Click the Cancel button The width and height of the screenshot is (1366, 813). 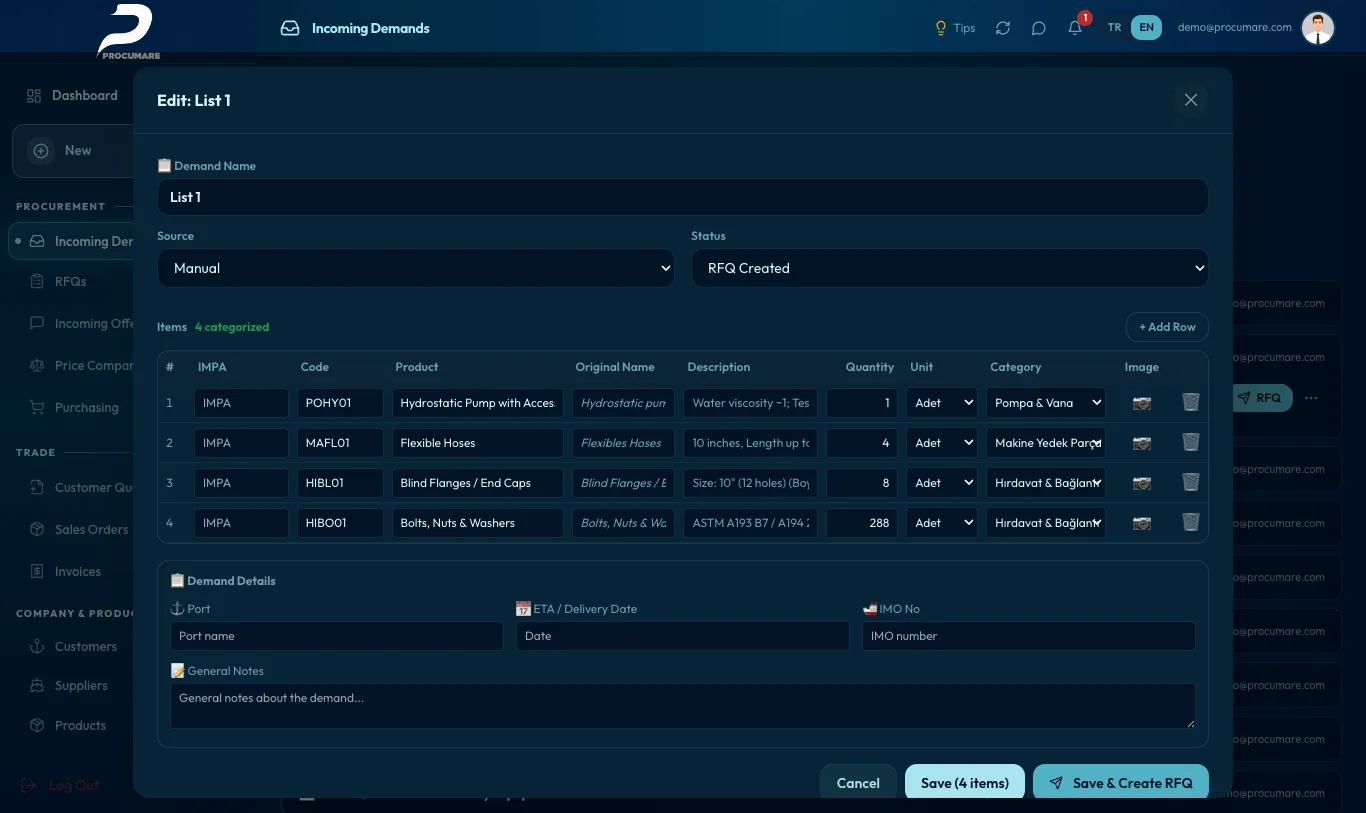pyautogui.click(x=858, y=783)
